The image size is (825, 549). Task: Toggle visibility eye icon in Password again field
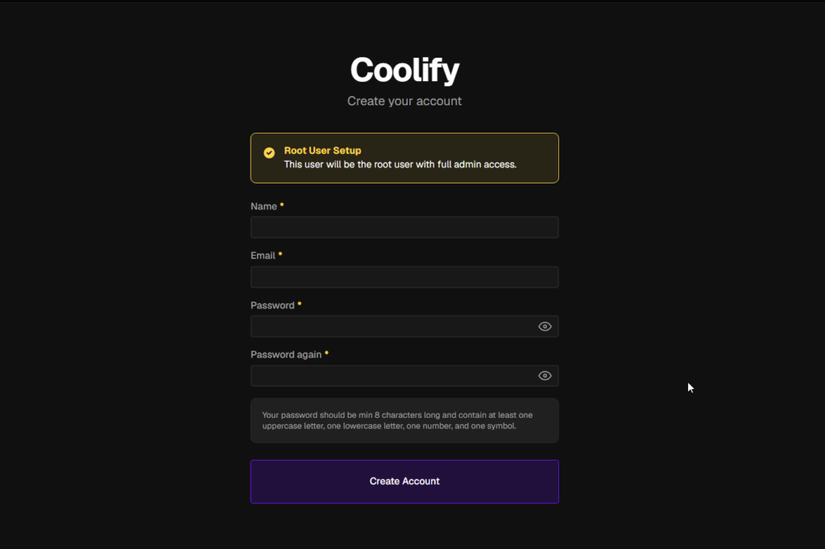[x=545, y=376]
